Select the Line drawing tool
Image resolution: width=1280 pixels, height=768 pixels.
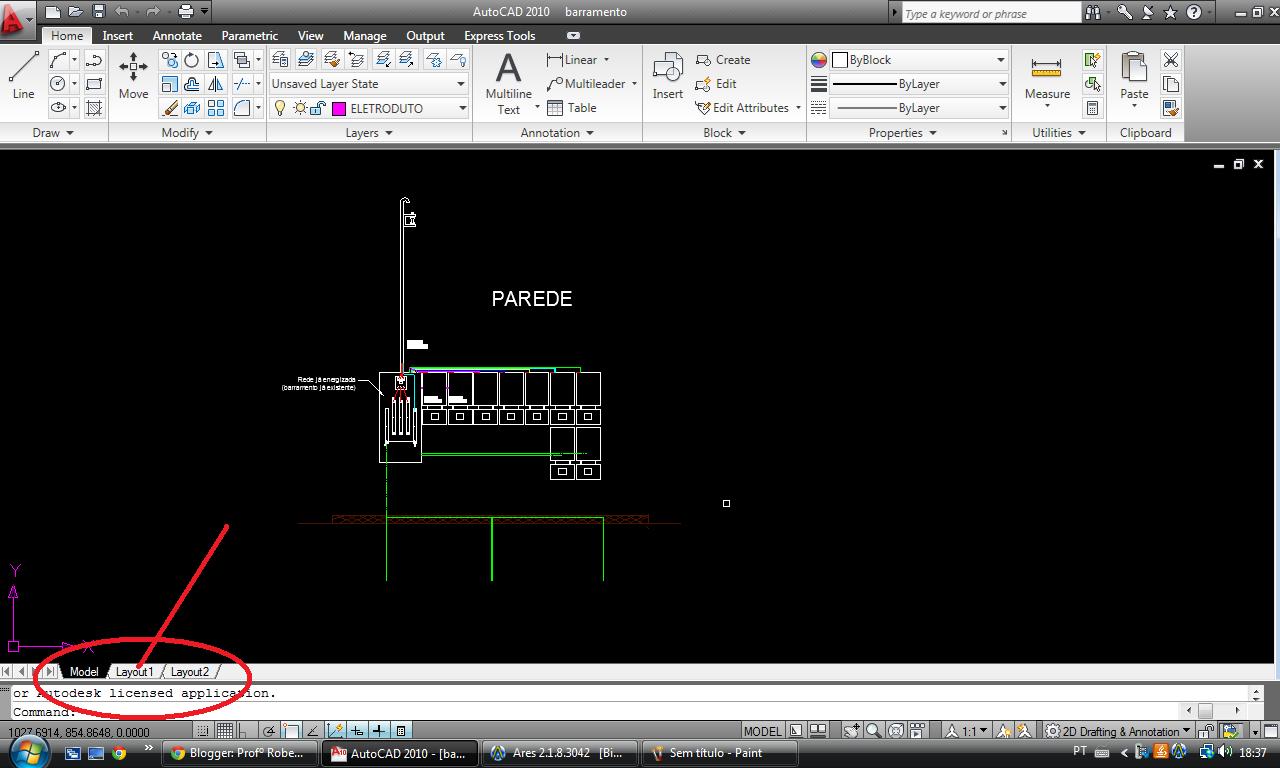23,76
